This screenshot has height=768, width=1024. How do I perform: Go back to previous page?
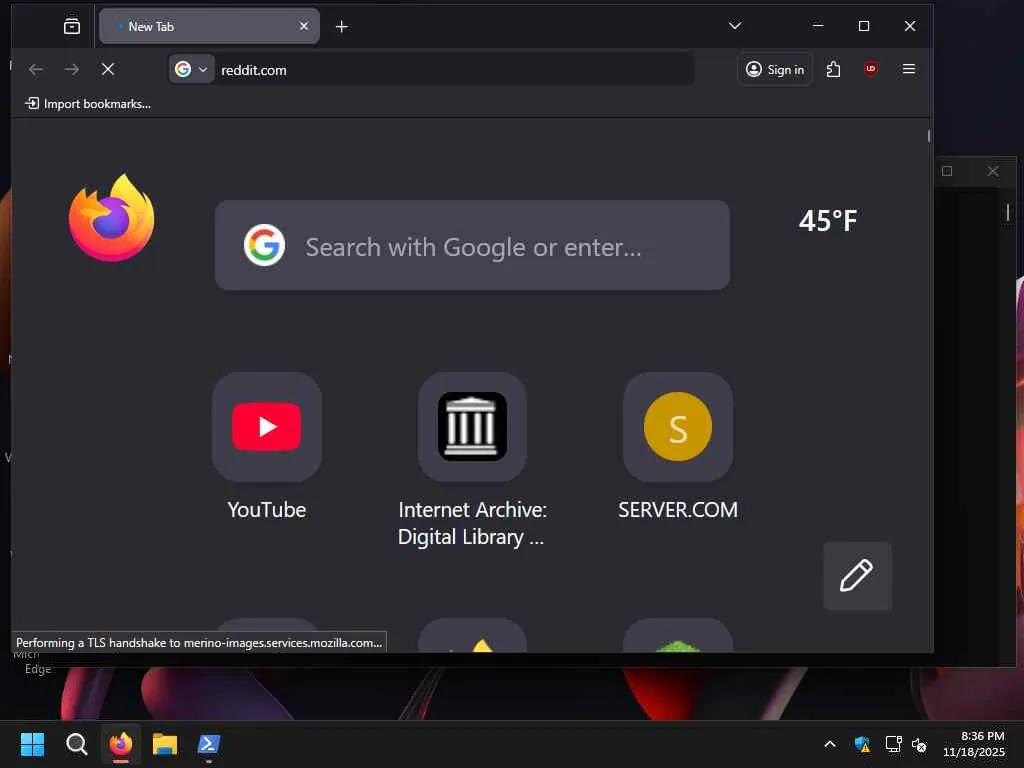pos(36,69)
